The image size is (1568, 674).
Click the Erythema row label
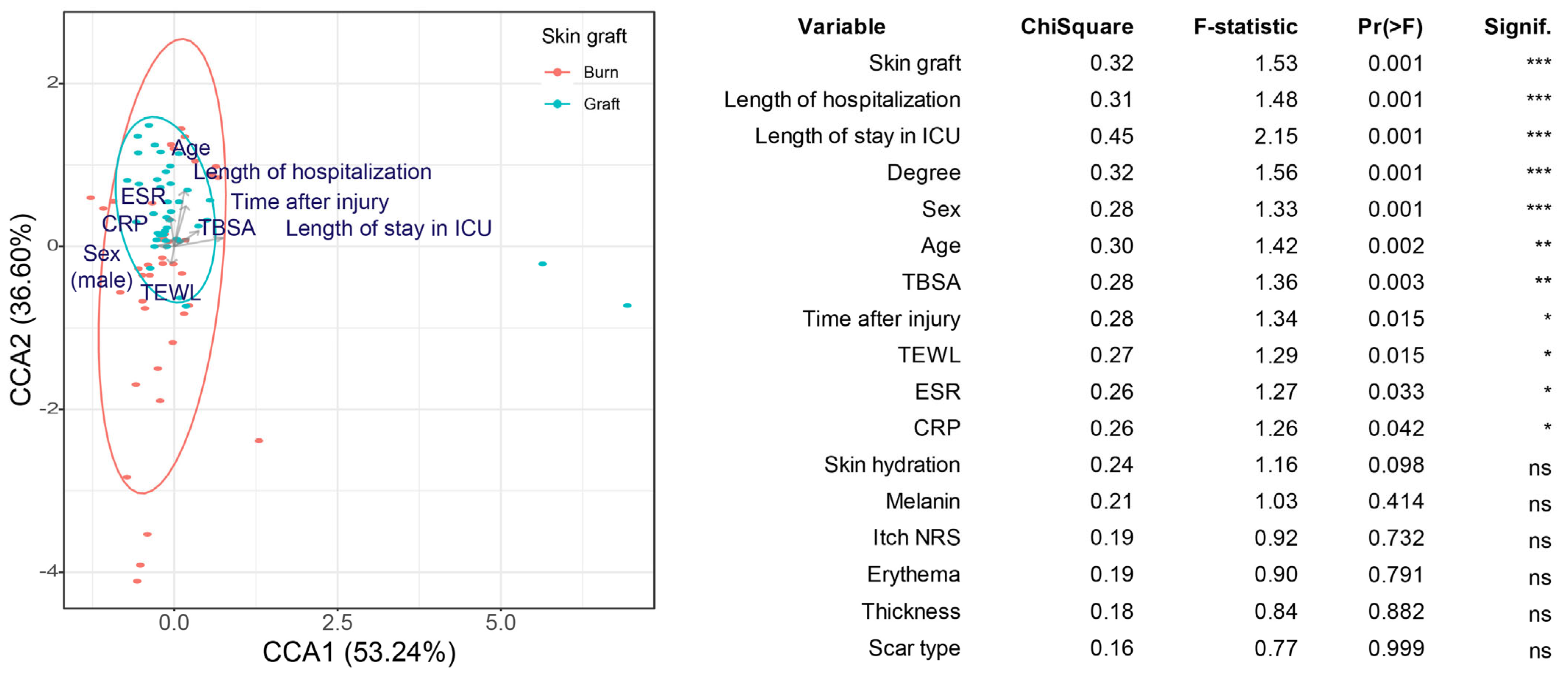(913, 575)
